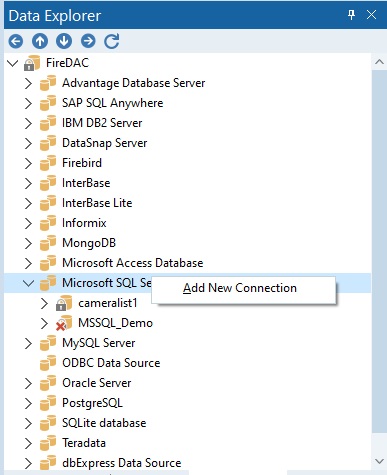Click the MySQL Server database icon
This screenshot has height=475, width=387.
click(48, 343)
